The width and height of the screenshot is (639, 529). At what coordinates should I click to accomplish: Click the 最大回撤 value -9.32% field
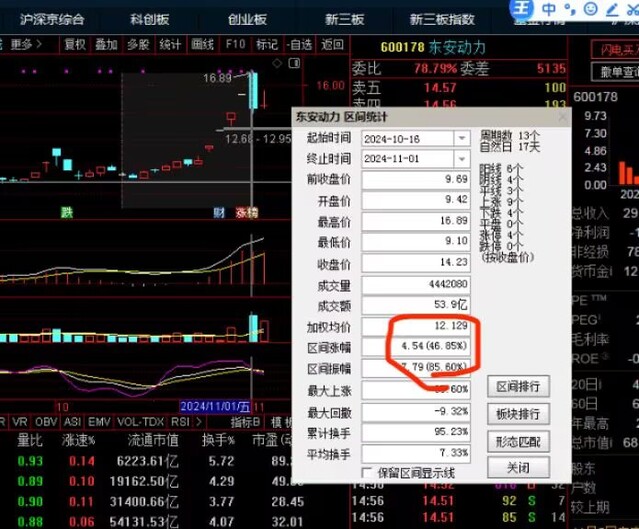pyautogui.click(x=416, y=411)
